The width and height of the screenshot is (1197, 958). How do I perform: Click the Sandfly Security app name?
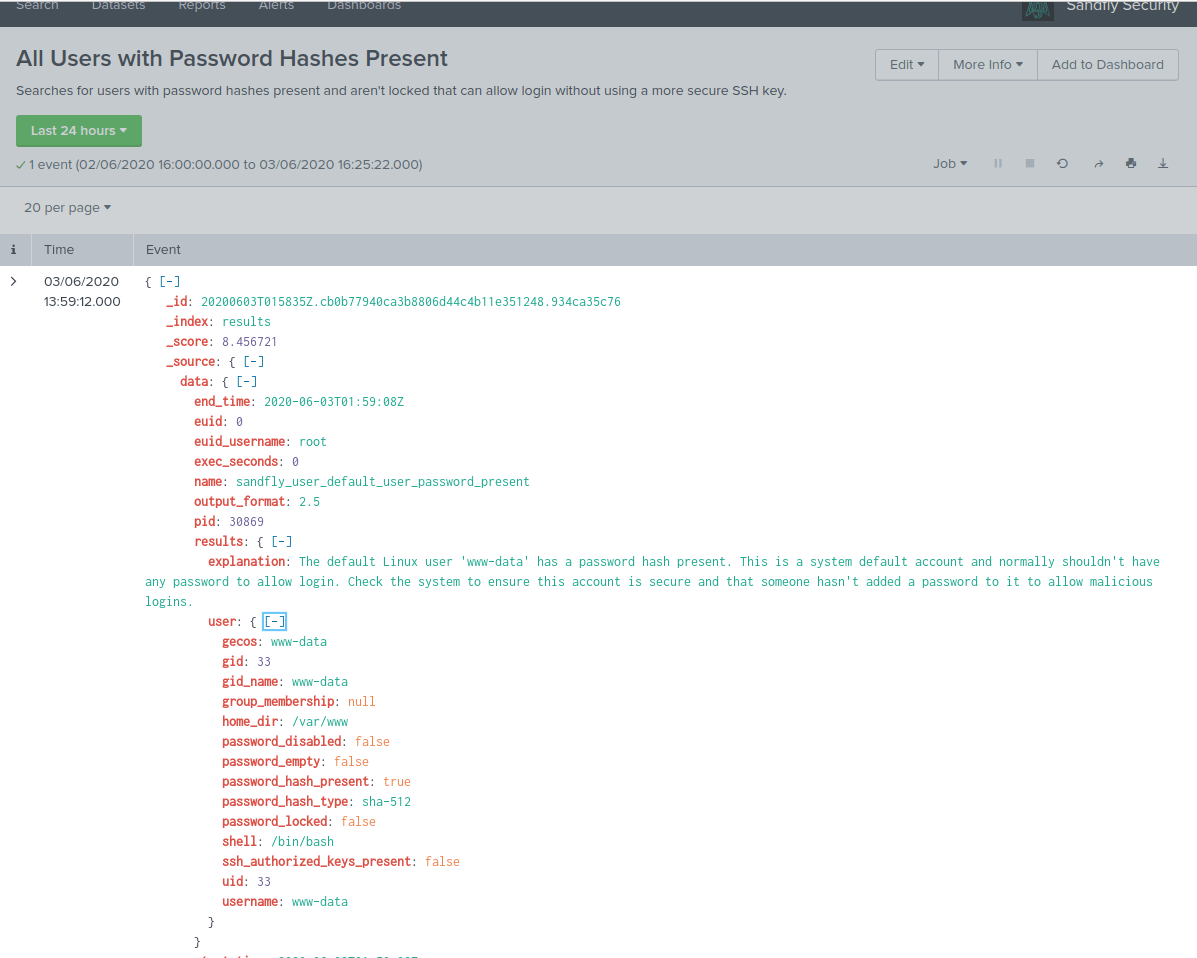(x=1122, y=5)
